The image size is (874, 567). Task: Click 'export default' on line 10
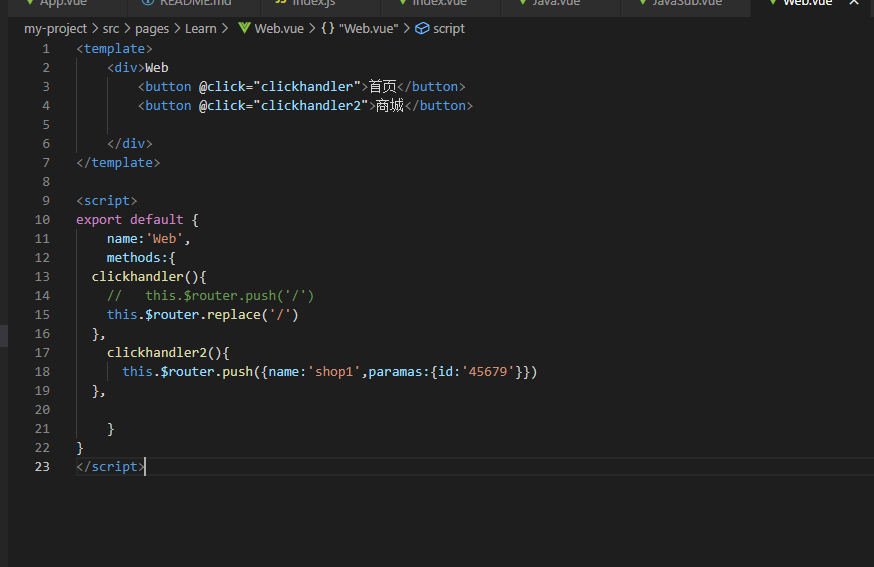[130, 220]
